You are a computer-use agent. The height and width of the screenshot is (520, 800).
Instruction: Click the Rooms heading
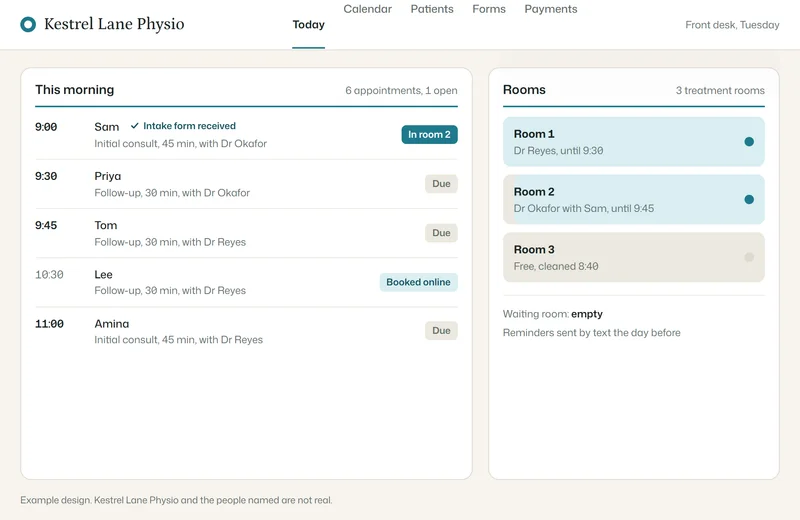coord(524,89)
